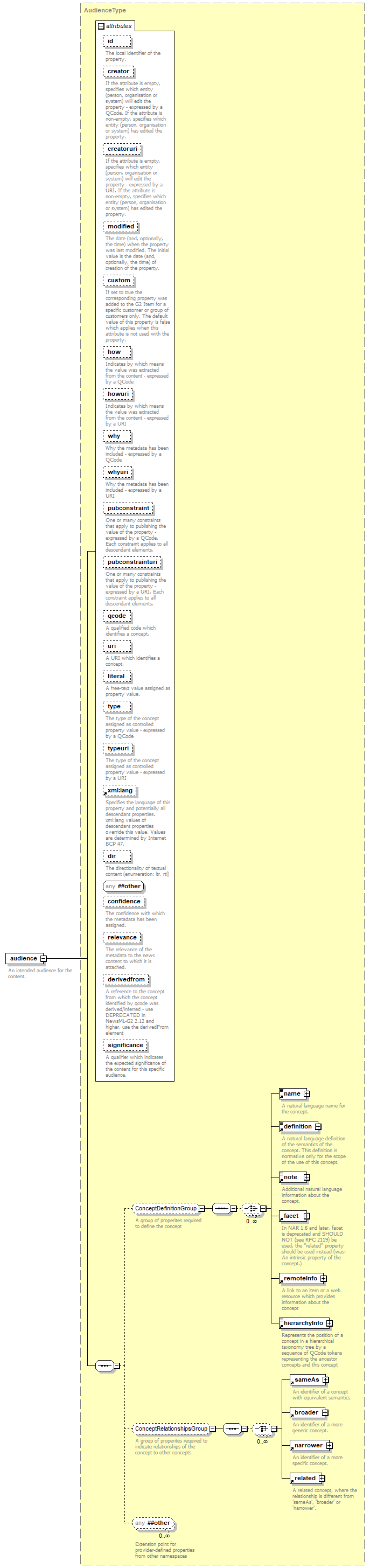The image size is (370, 1568).
Task: Select the narrower element box
Action: pos(308,1445)
